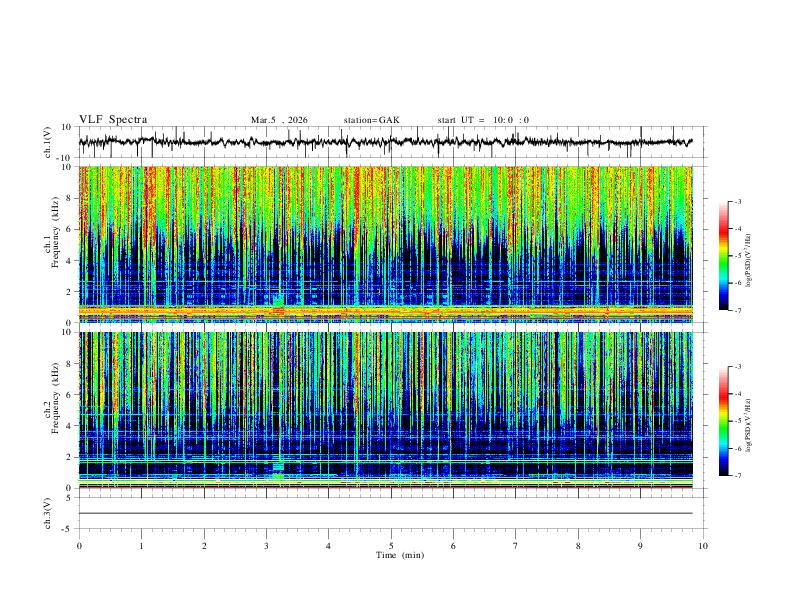Click the time axis tick label "5"
Screen dimensions: 792x612
click(391, 546)
